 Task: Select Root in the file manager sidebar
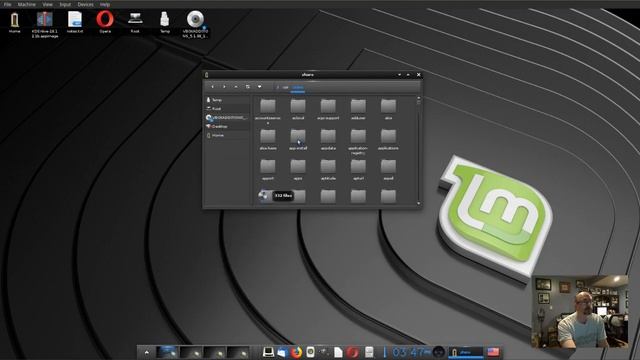pos(227,109)
